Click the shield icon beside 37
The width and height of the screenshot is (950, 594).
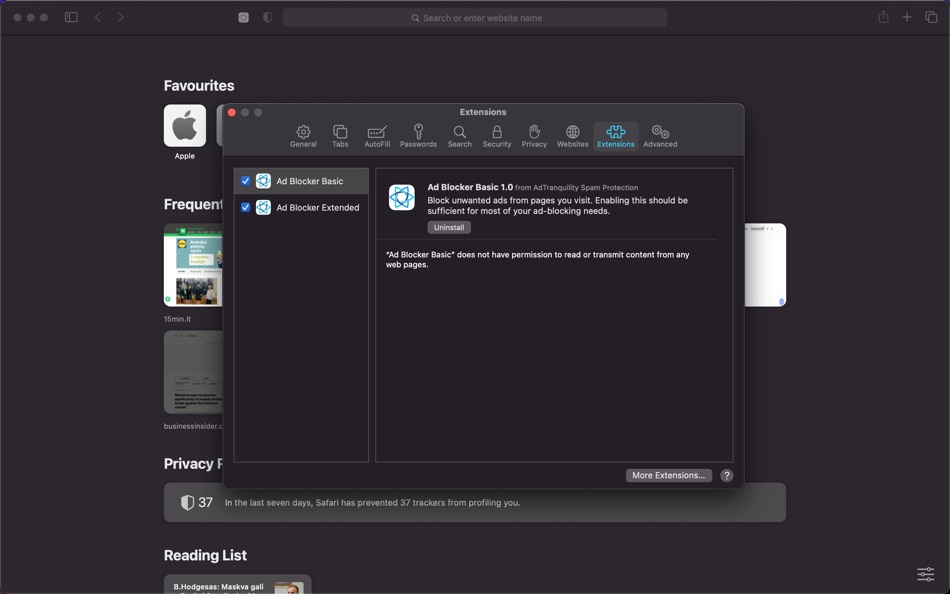click(187, 502)
